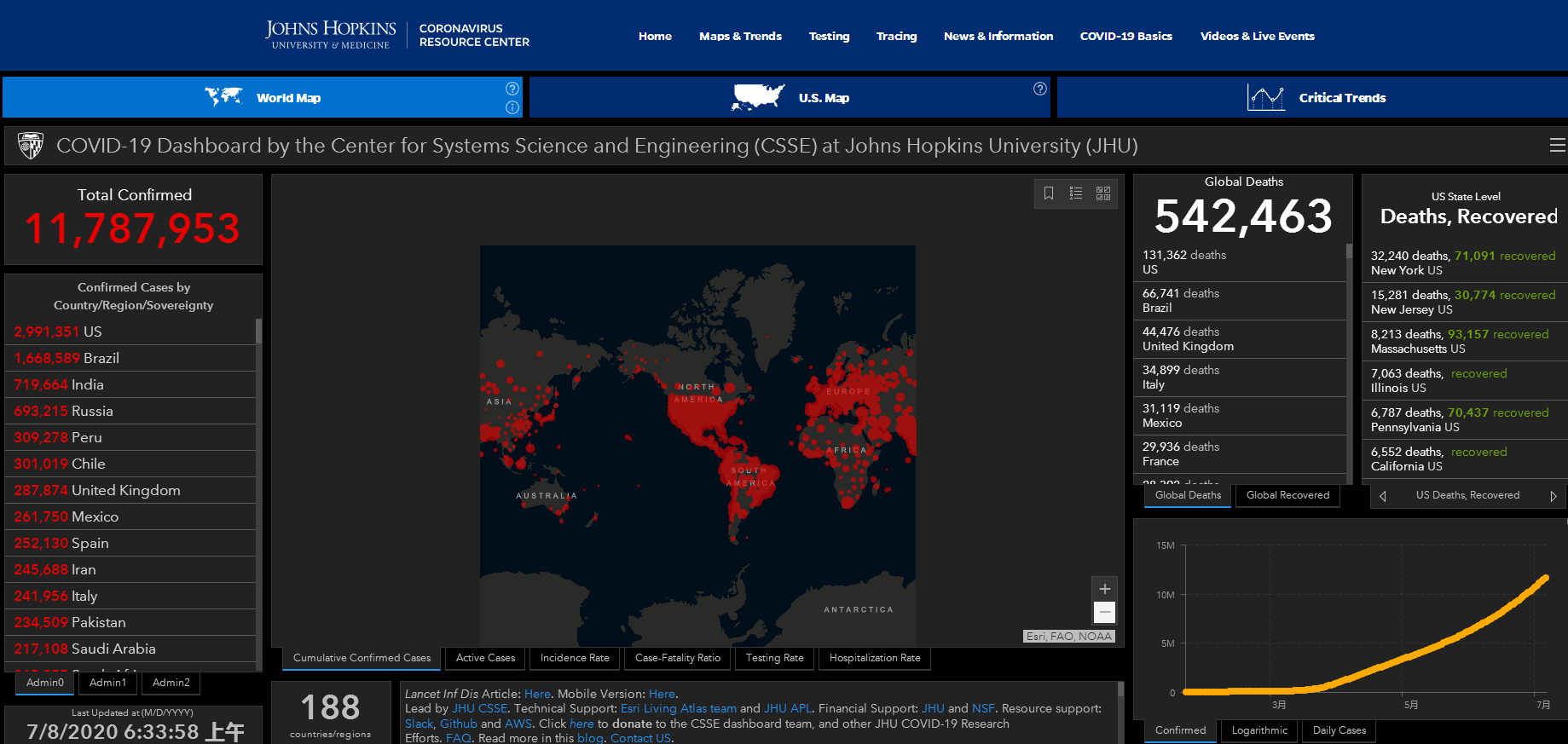Screen dimensions: 1568x744
Task: Open the map bookmarks icon
Action: 1049,193
